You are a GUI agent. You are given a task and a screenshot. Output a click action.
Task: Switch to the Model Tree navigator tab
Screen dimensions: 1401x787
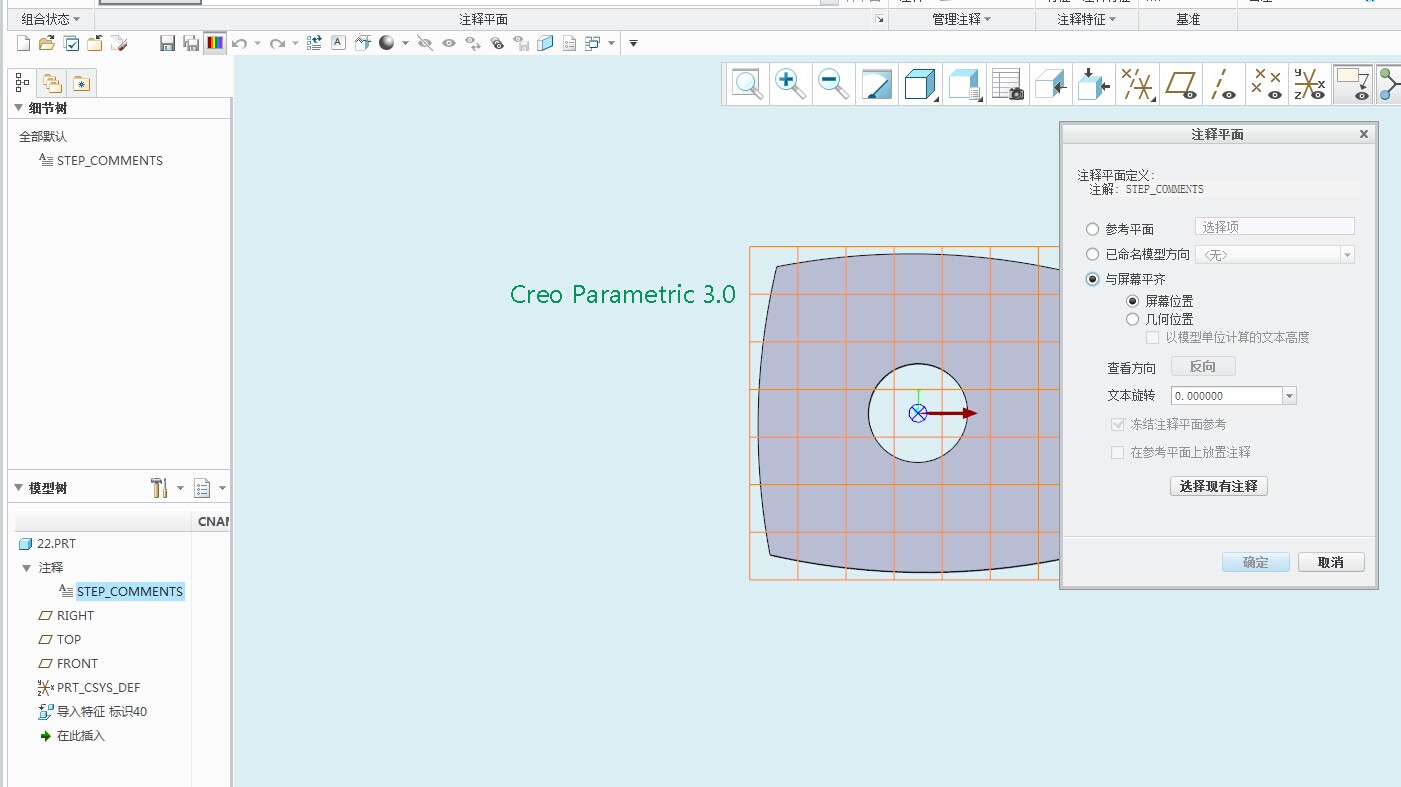pyautogui.click(x=23, y=83)
